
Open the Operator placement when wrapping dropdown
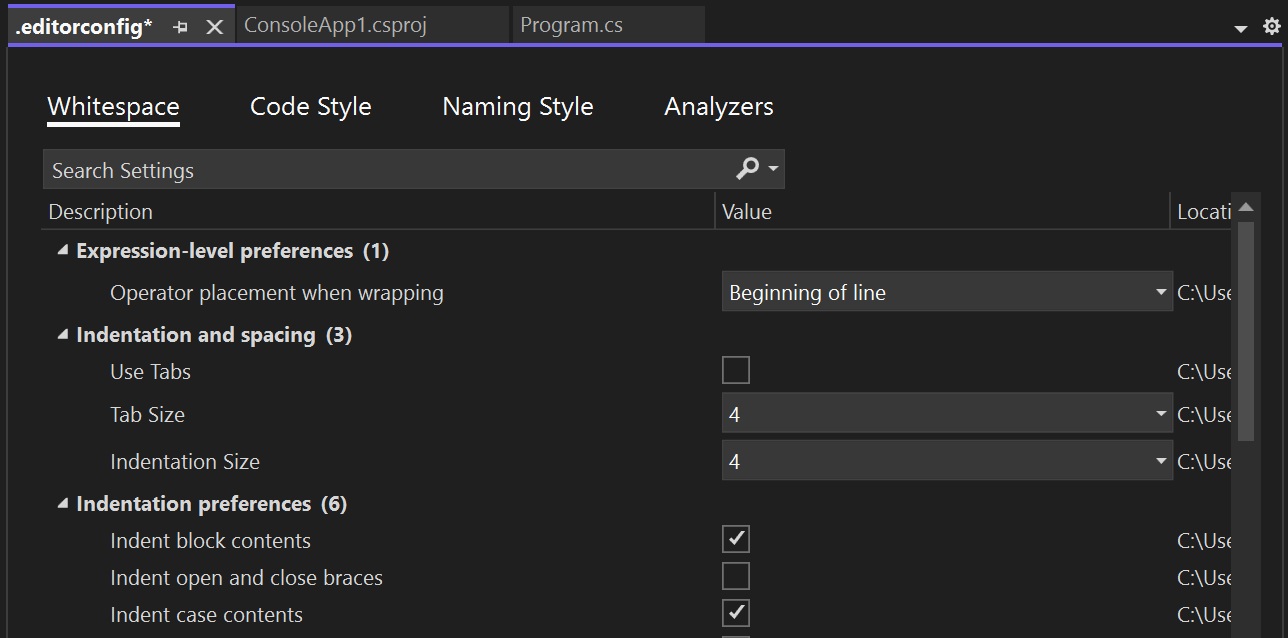[1160, 291]
